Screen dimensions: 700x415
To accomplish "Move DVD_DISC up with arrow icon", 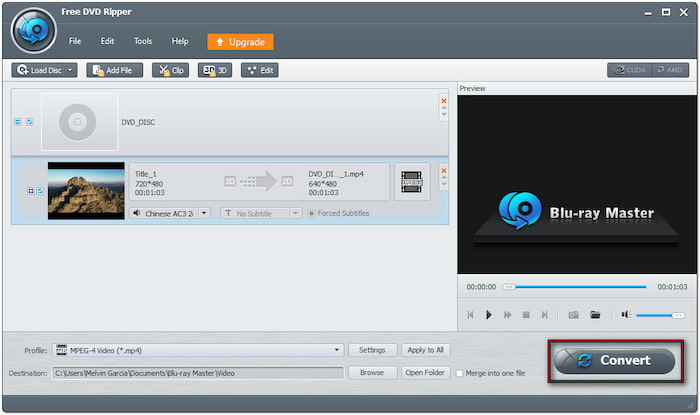I will [444, 108].
